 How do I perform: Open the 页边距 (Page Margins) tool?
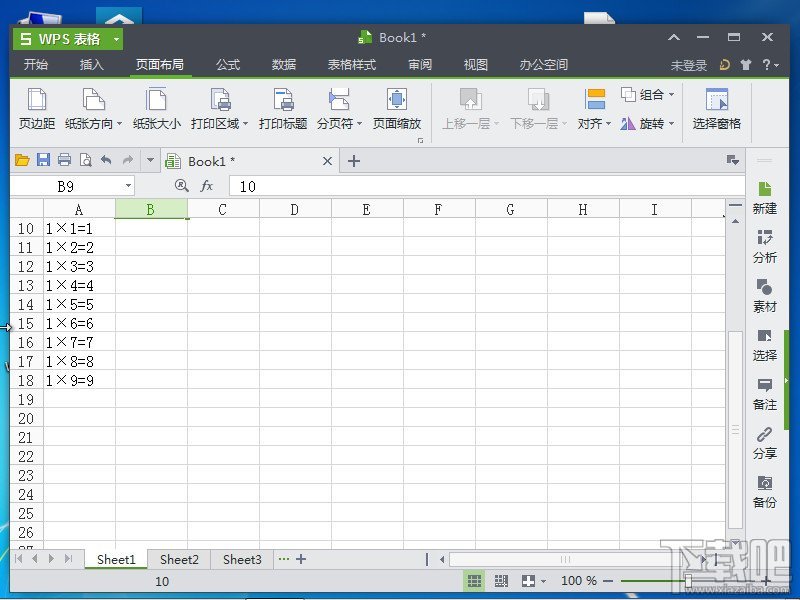(x=36, y=108)
